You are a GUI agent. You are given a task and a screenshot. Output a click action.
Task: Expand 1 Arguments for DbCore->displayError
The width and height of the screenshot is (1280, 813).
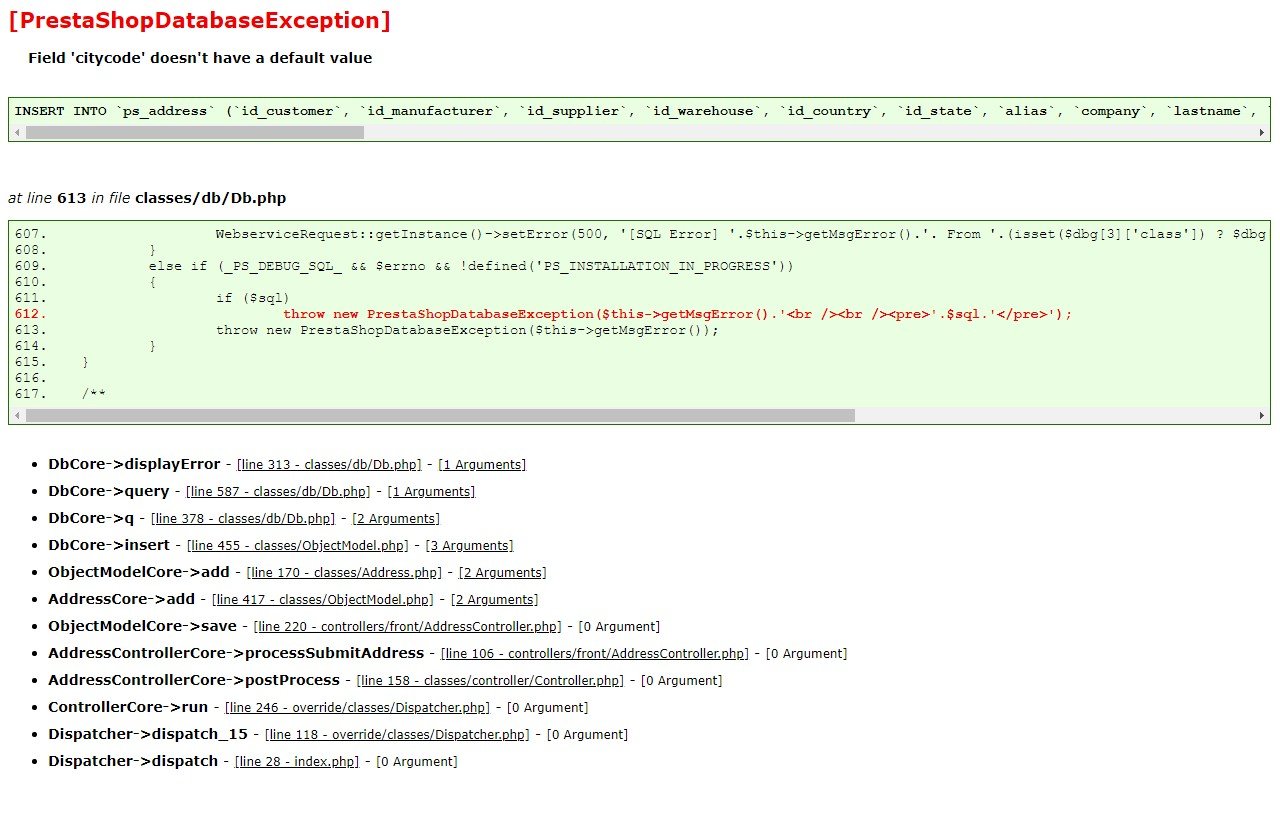click(482, 465)
